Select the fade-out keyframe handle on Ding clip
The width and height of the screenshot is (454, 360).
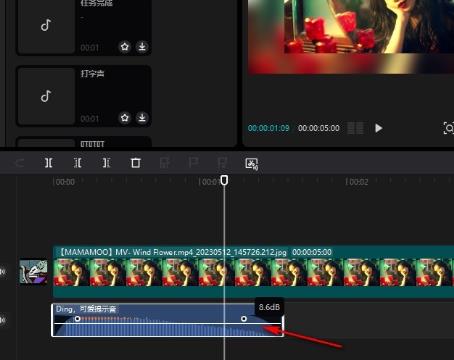click(x=244, y=319)
